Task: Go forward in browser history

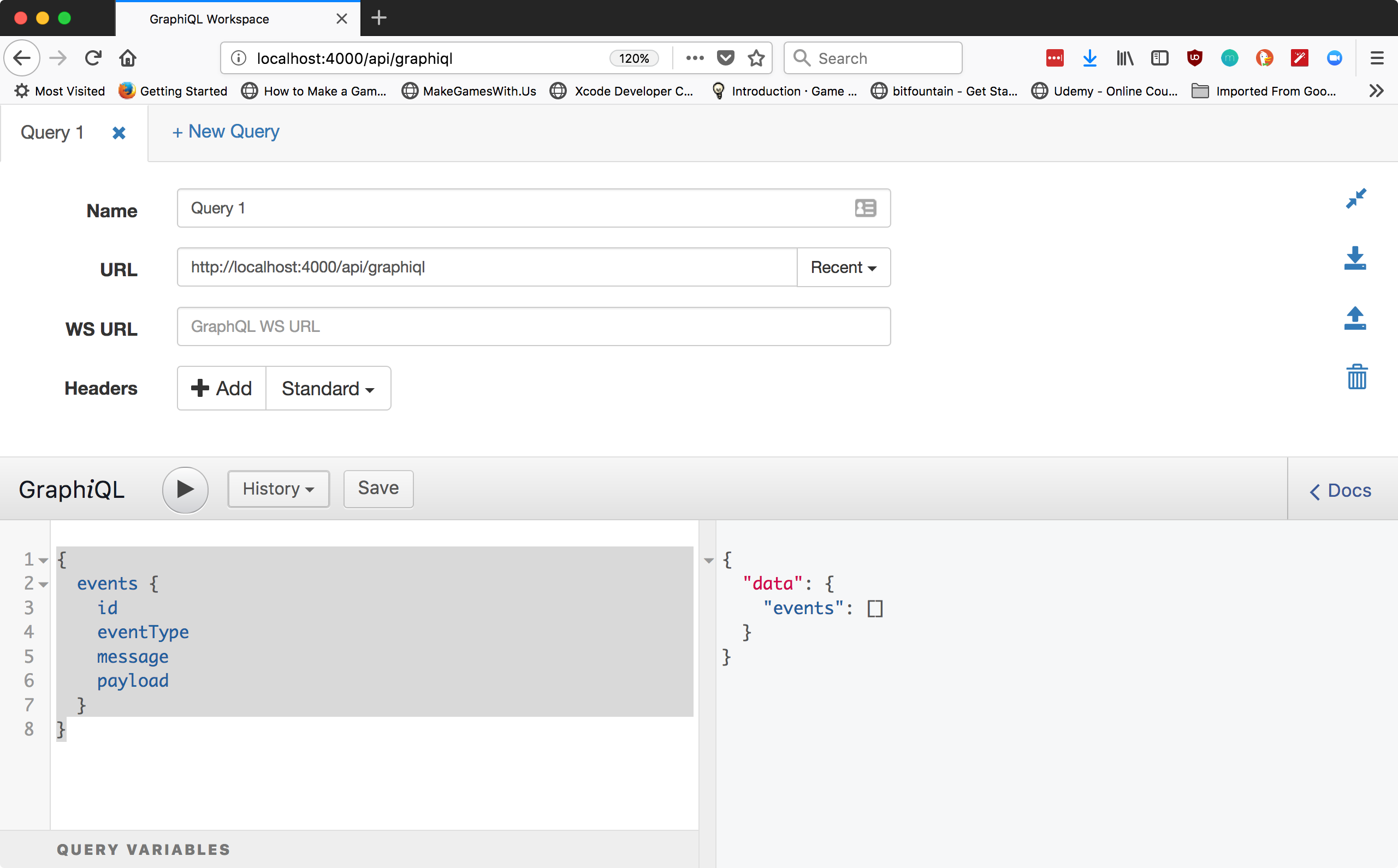Action: point(58,58)
